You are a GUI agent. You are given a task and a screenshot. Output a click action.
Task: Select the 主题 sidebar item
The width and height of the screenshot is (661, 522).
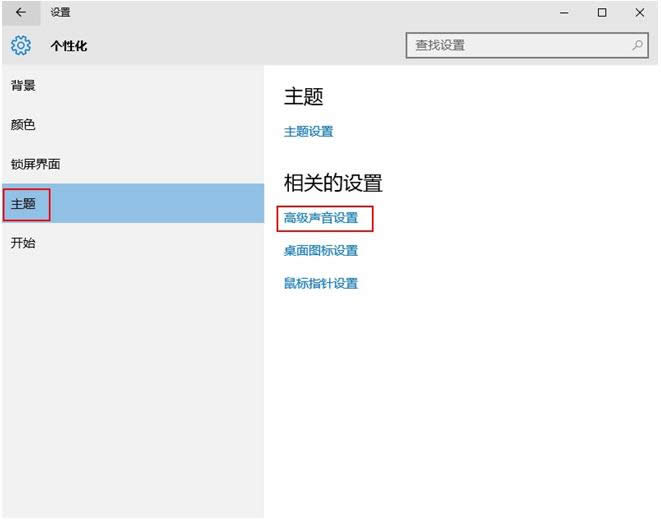(x=133, y=203)
